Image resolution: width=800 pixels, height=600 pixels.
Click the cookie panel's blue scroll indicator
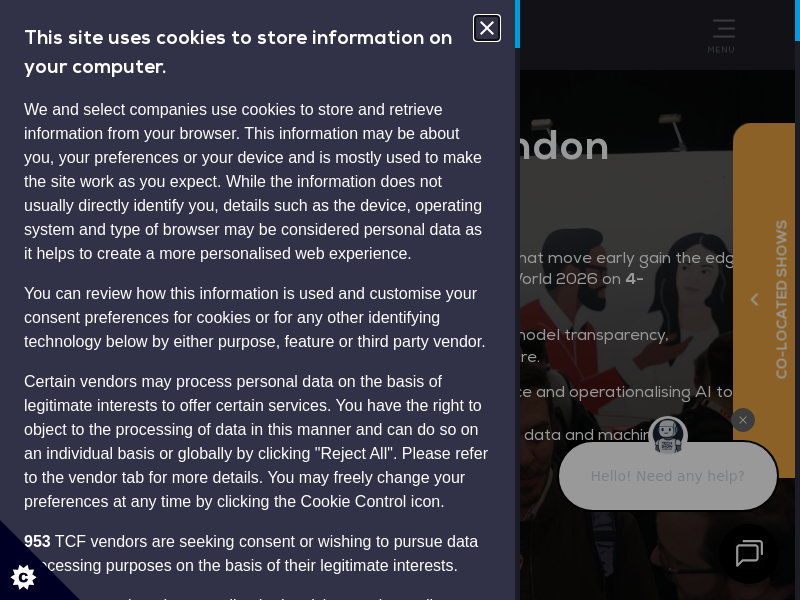point(517,24)
